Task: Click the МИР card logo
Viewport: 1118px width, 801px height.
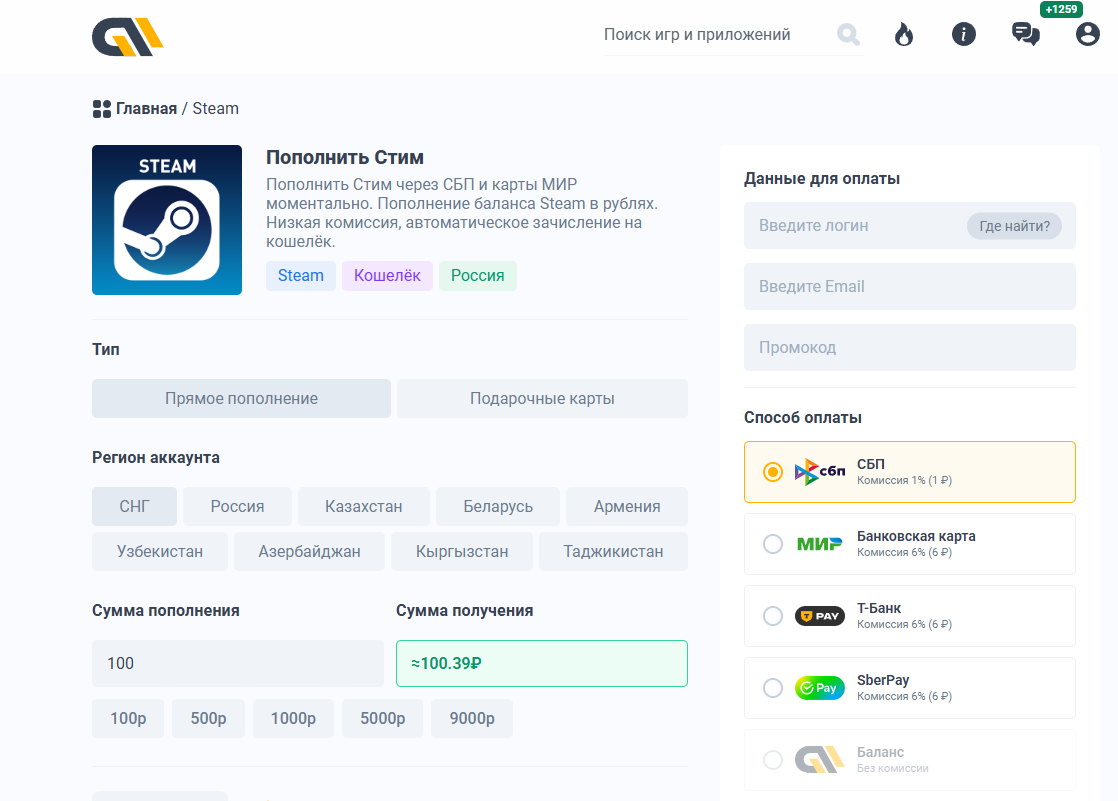Action: [x=820, y=544]
